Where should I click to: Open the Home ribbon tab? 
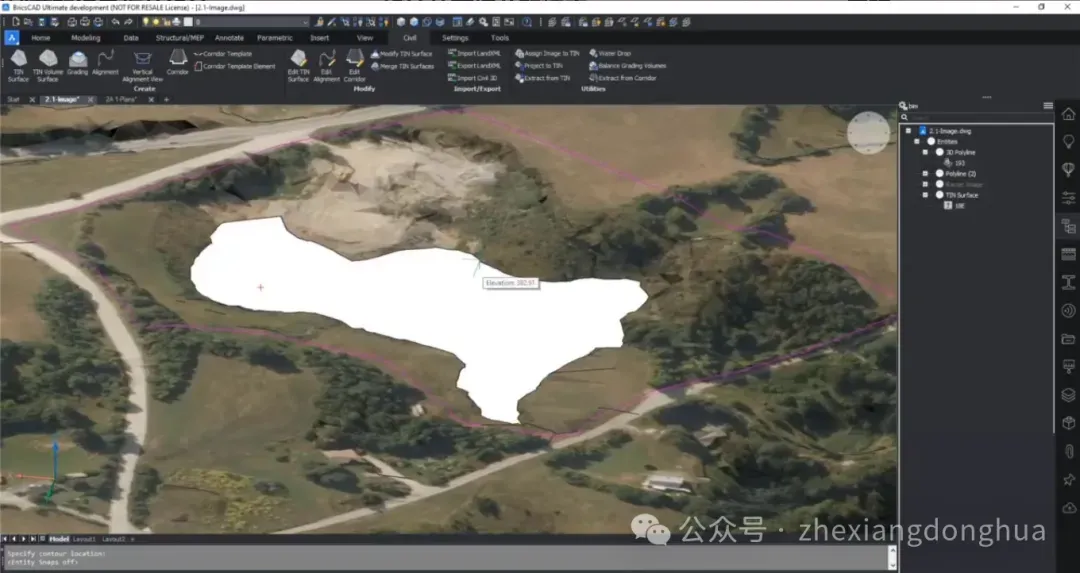point(41,38)
